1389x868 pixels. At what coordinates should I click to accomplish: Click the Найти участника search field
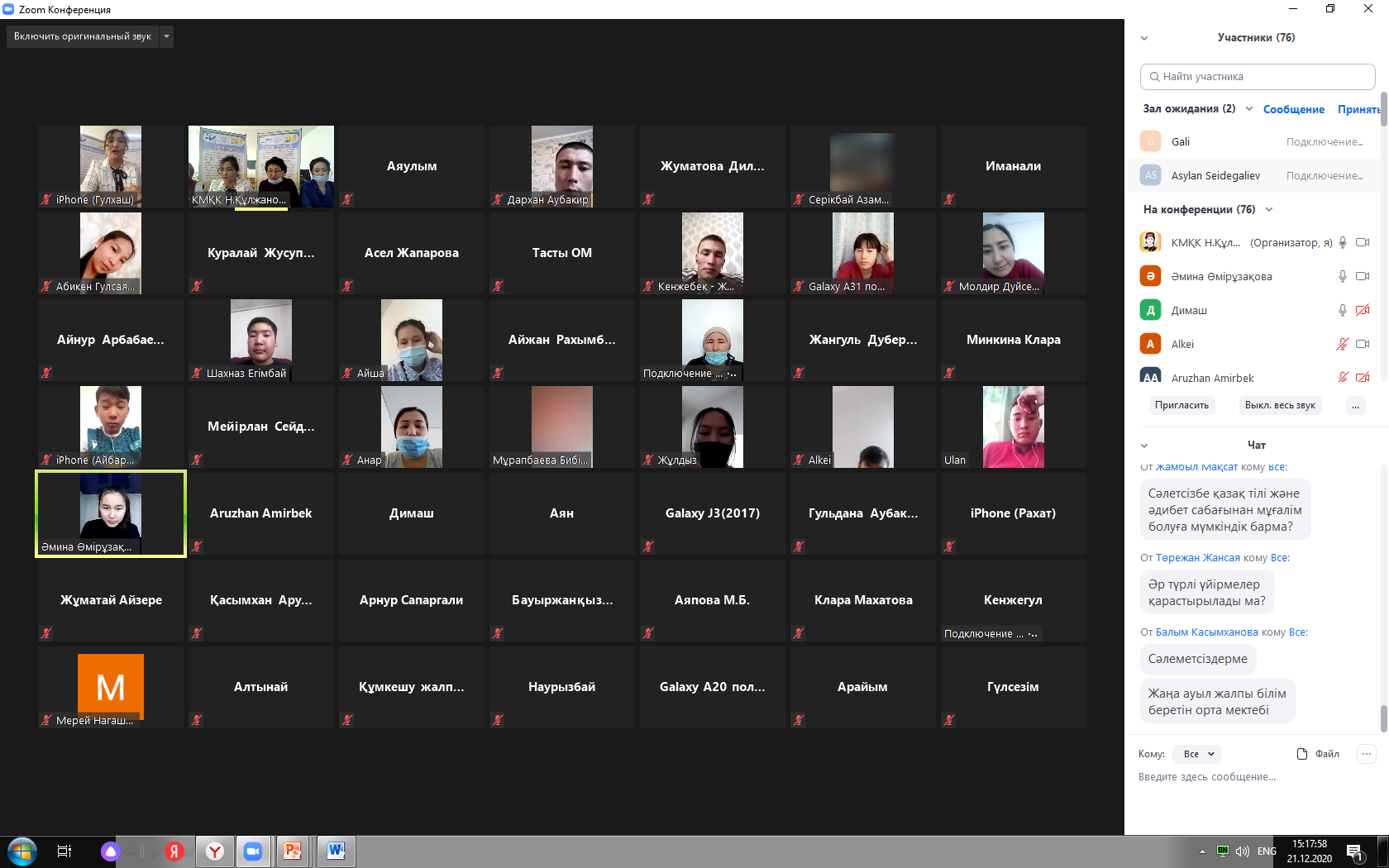point(1257,77)
